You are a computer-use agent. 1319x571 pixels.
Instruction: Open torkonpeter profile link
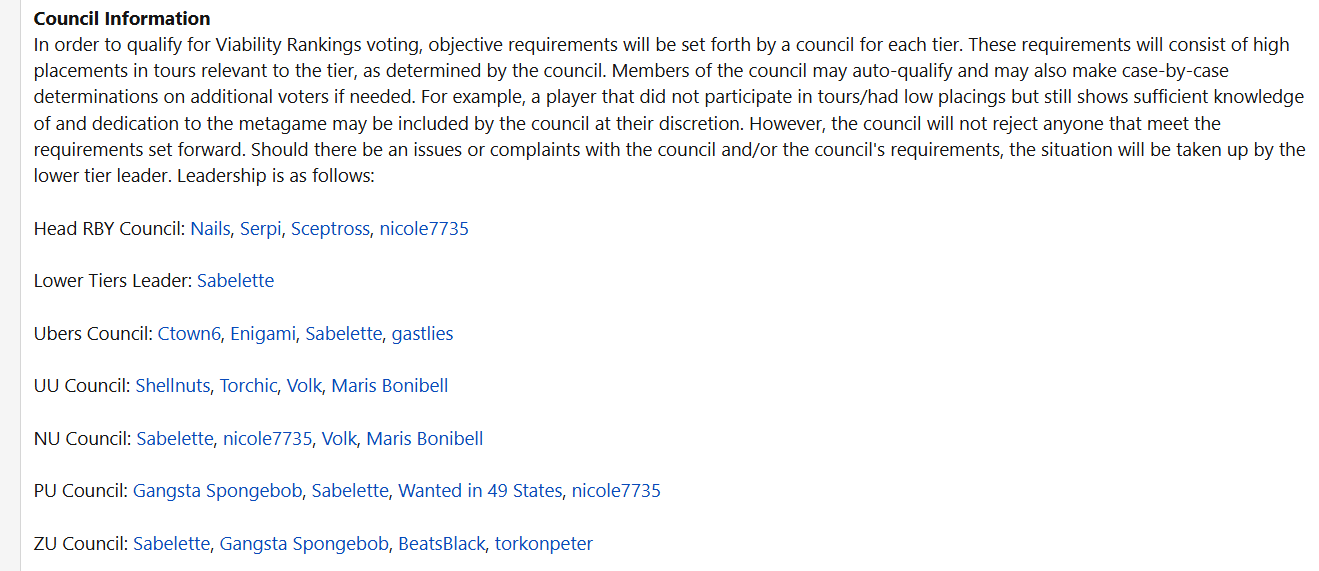tap(544, 543)
